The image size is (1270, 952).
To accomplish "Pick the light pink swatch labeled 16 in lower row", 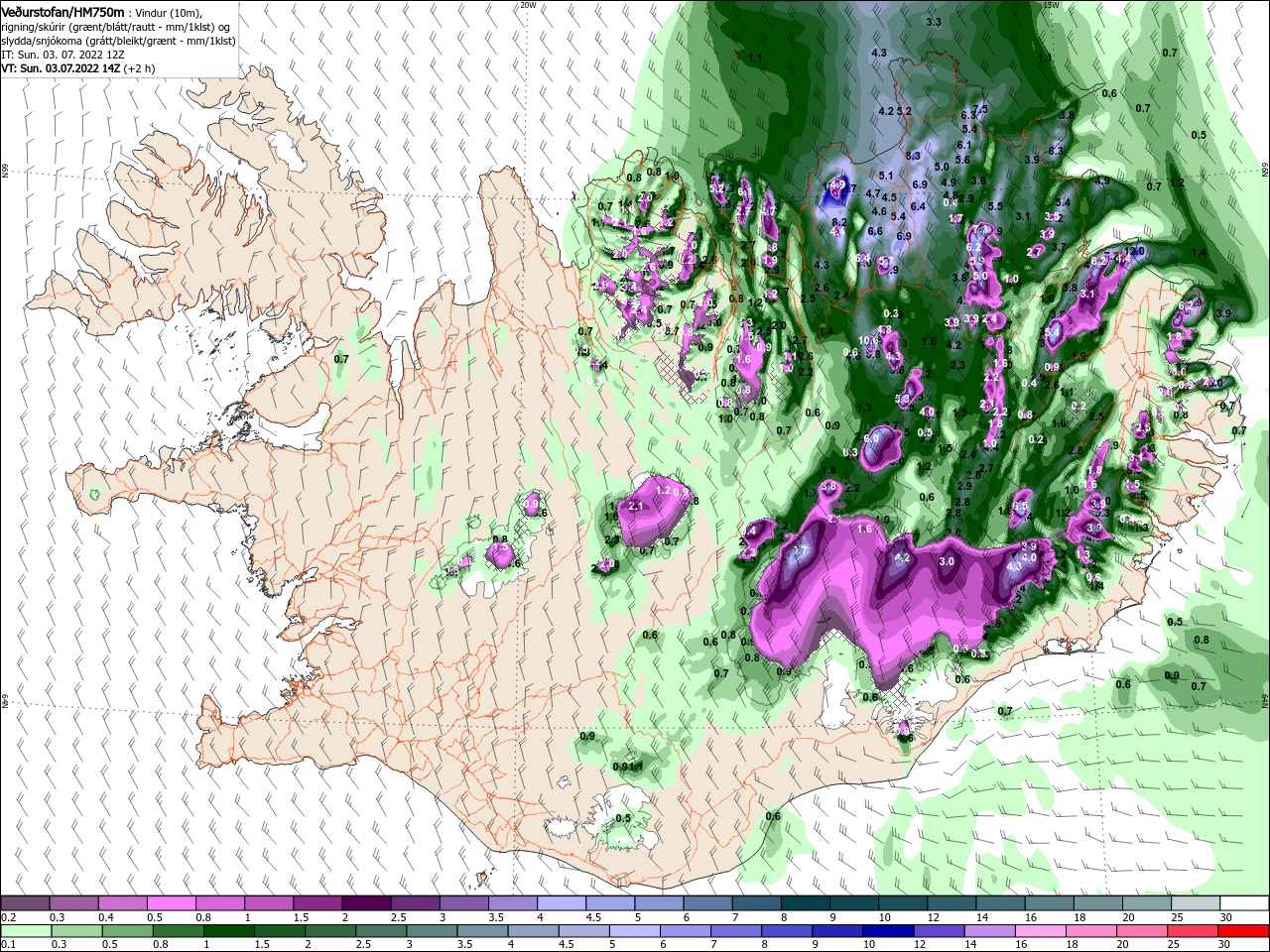I will pos(1039,931).
